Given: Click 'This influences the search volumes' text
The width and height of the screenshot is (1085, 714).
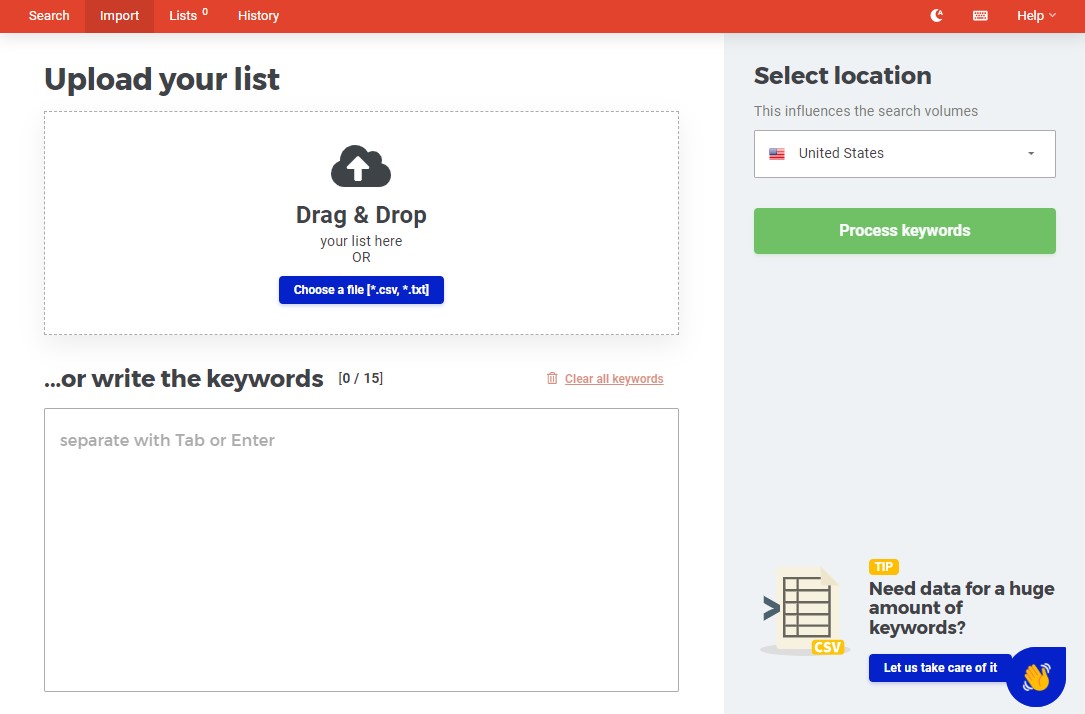Looking at the screenshot, I should tap(866, 111).
